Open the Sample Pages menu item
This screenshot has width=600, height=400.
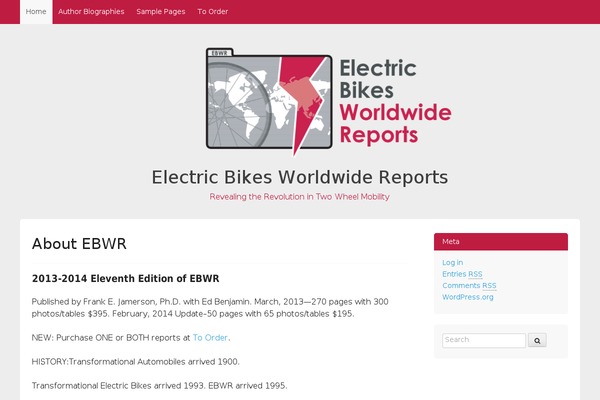click(x=161, y=12)
